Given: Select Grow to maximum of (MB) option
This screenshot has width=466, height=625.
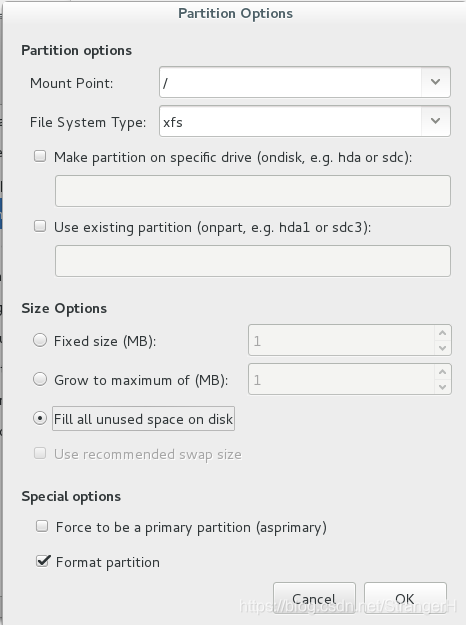Looking at the screenshot, I should point(40,379).
